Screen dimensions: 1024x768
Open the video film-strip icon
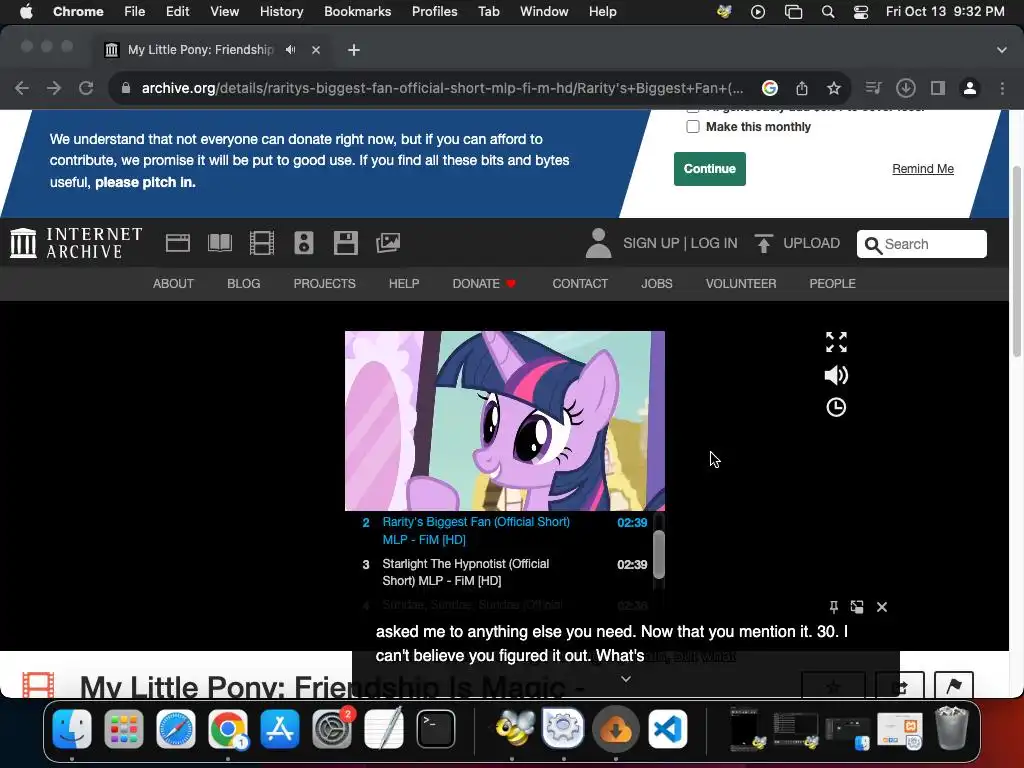(262, 243)
